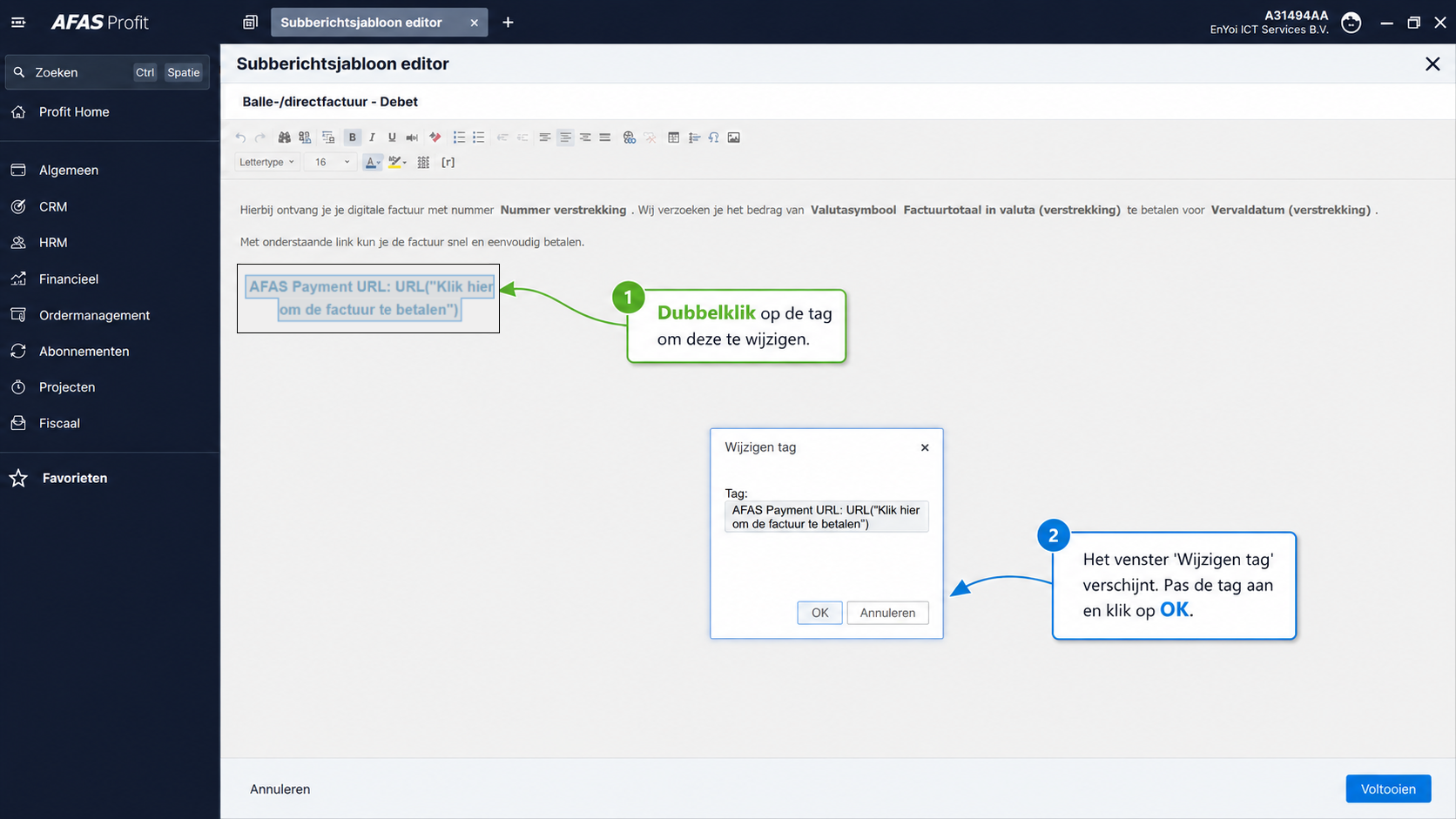
Task: Click the show blocks grid icon
Action: [423, 162]
